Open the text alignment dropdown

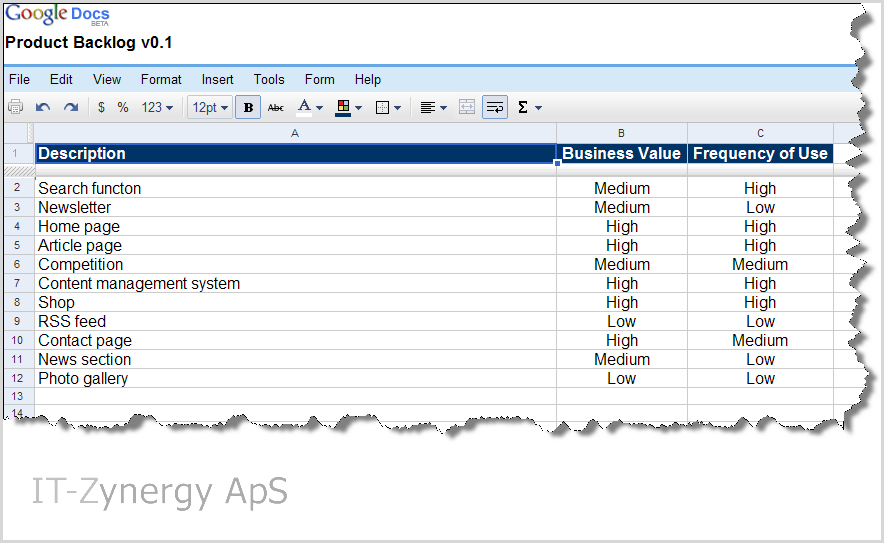(x=434, y=107)
